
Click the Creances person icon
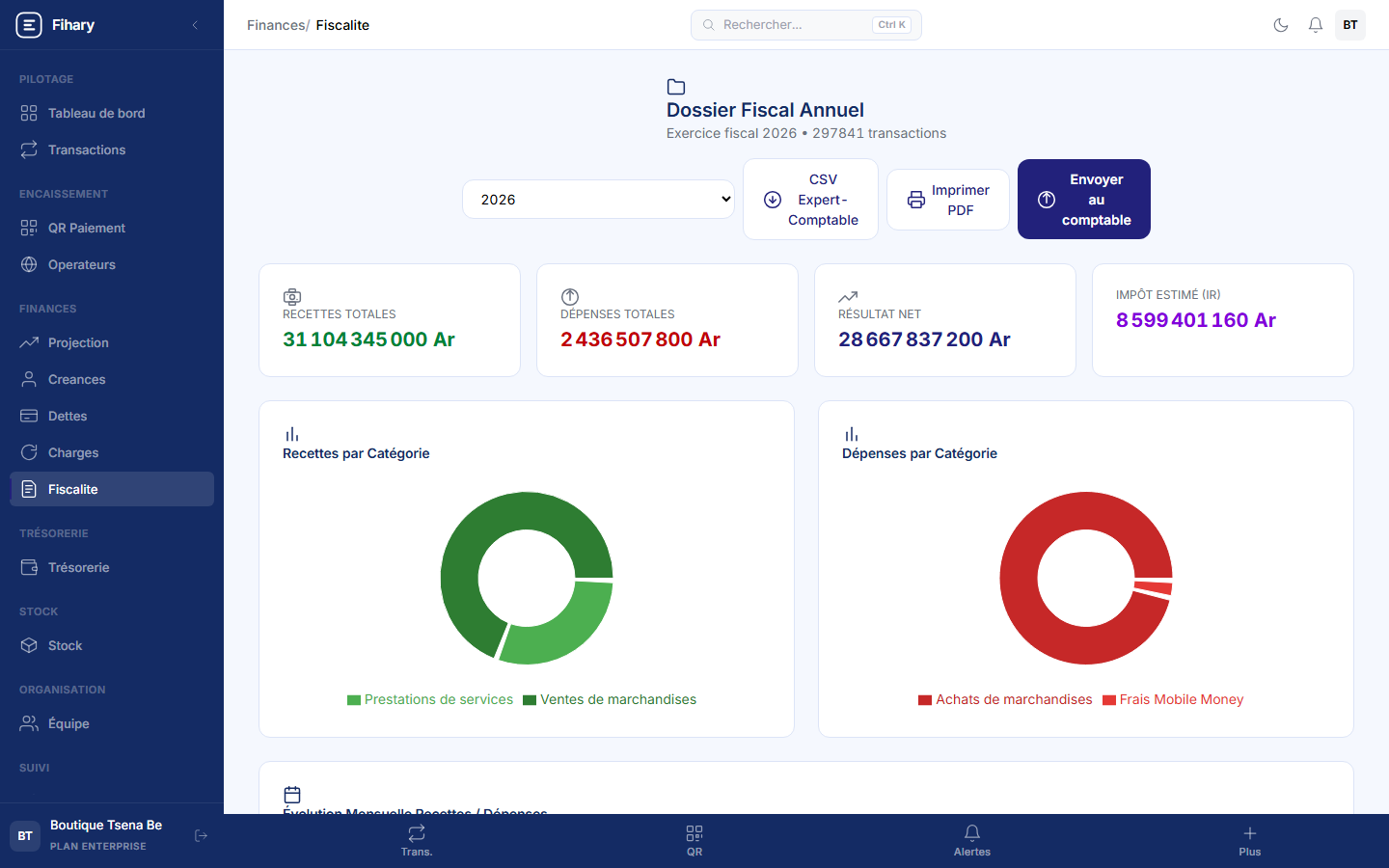tap(29, 379)
